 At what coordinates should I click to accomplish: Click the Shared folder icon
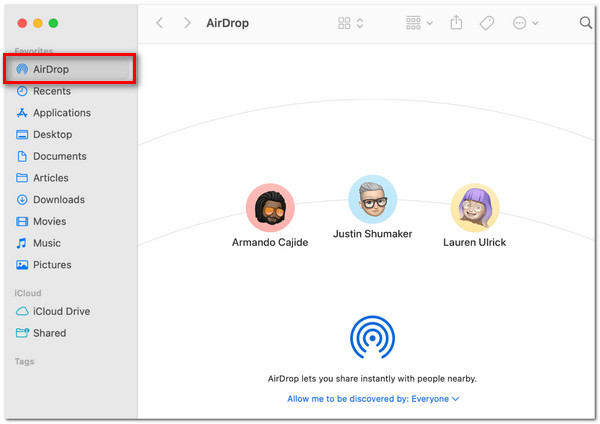coord(22,333)
